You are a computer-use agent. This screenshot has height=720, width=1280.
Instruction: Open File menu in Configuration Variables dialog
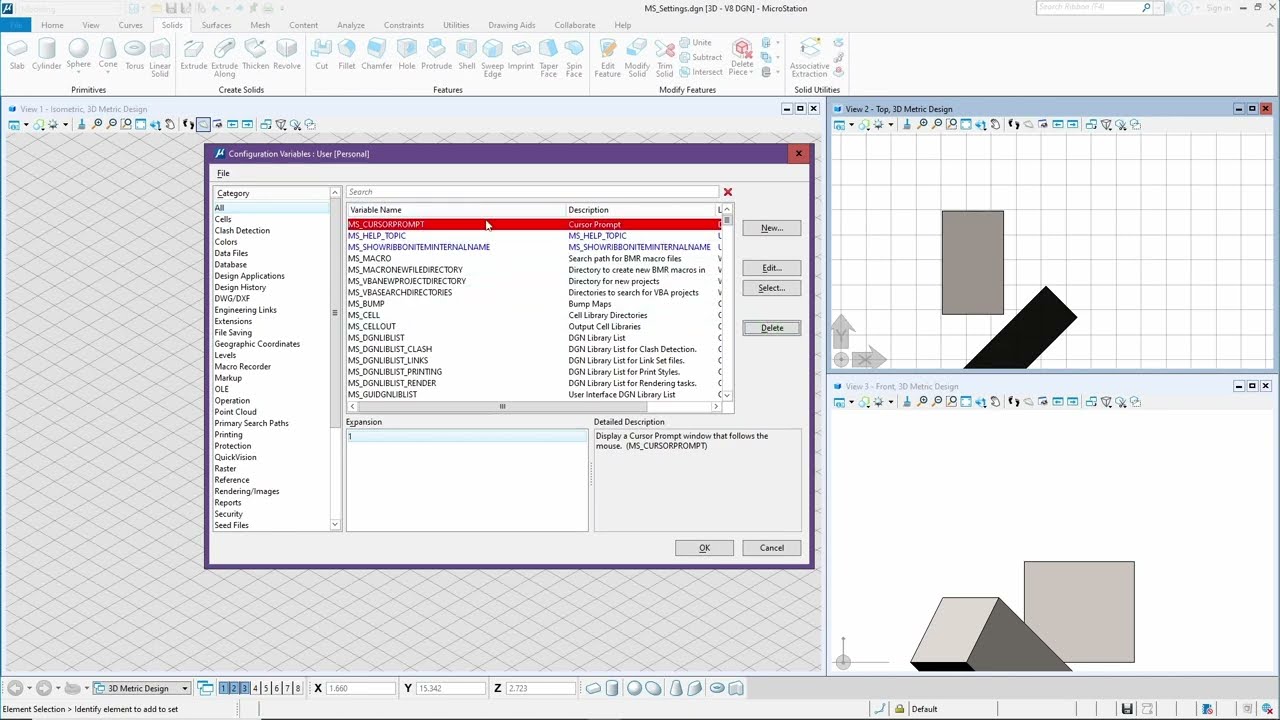(x=223, y=173)
